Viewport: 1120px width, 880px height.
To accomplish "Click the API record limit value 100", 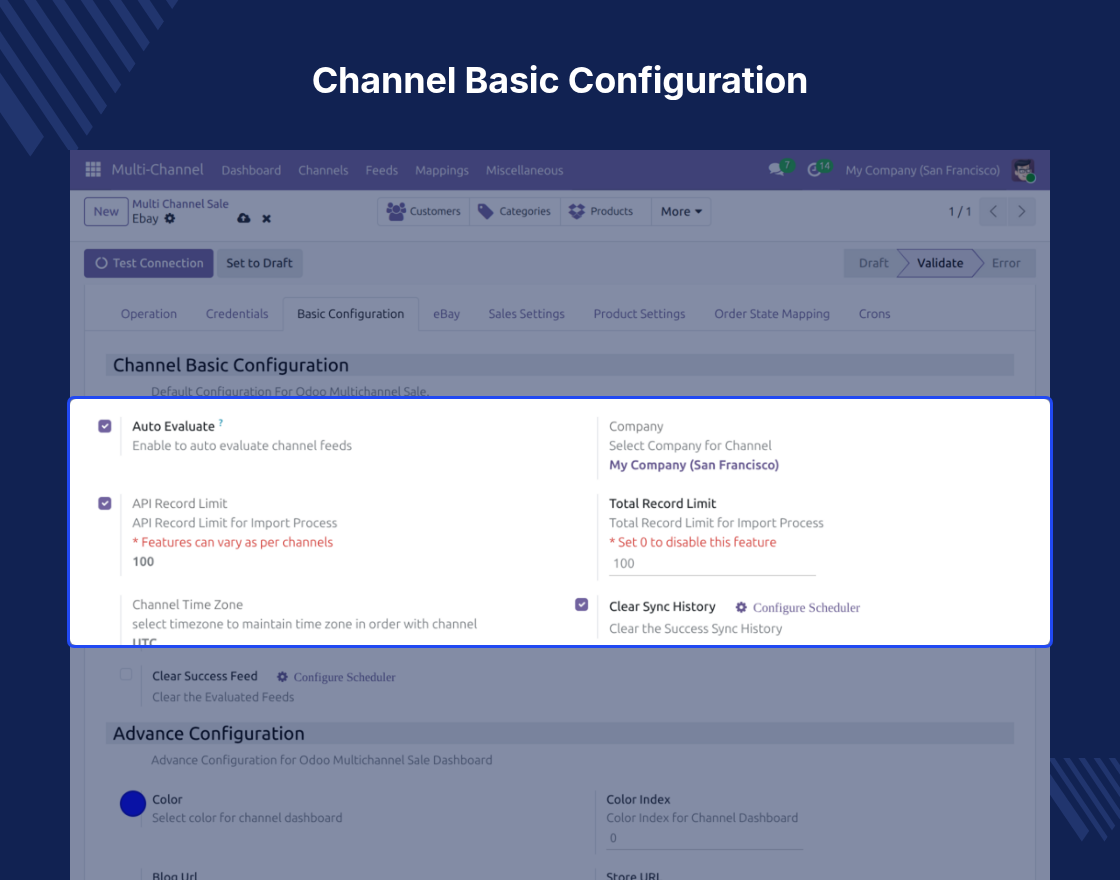I will pos(143,561).
